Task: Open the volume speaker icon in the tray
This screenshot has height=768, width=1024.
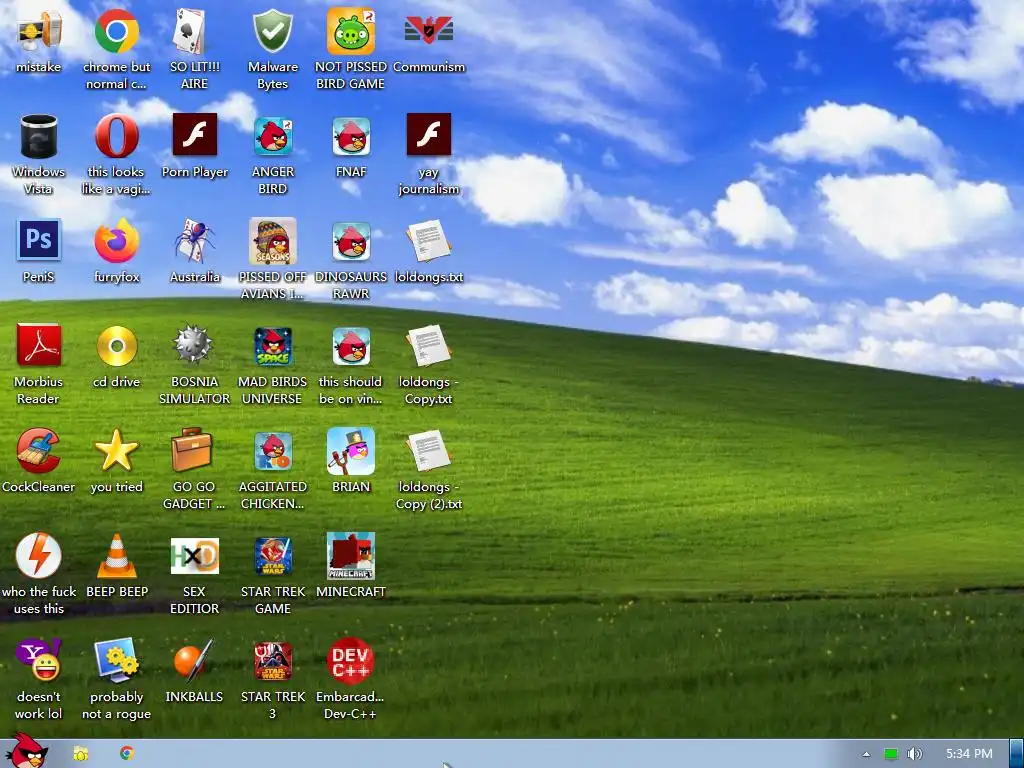Action: 914,754
